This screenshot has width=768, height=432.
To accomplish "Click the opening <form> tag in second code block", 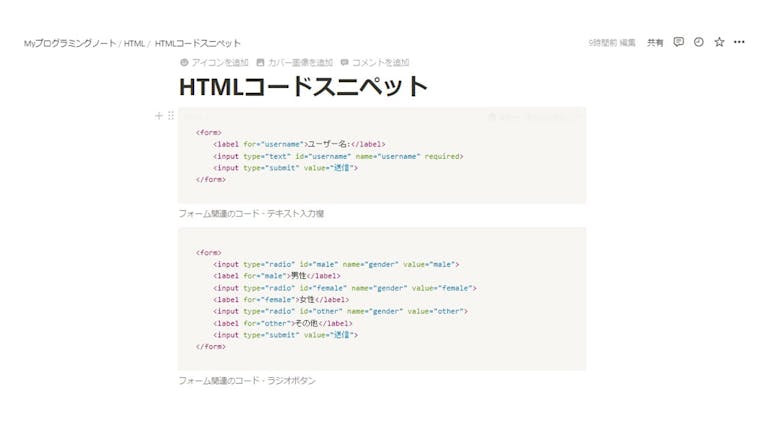I will coord(209,253).
